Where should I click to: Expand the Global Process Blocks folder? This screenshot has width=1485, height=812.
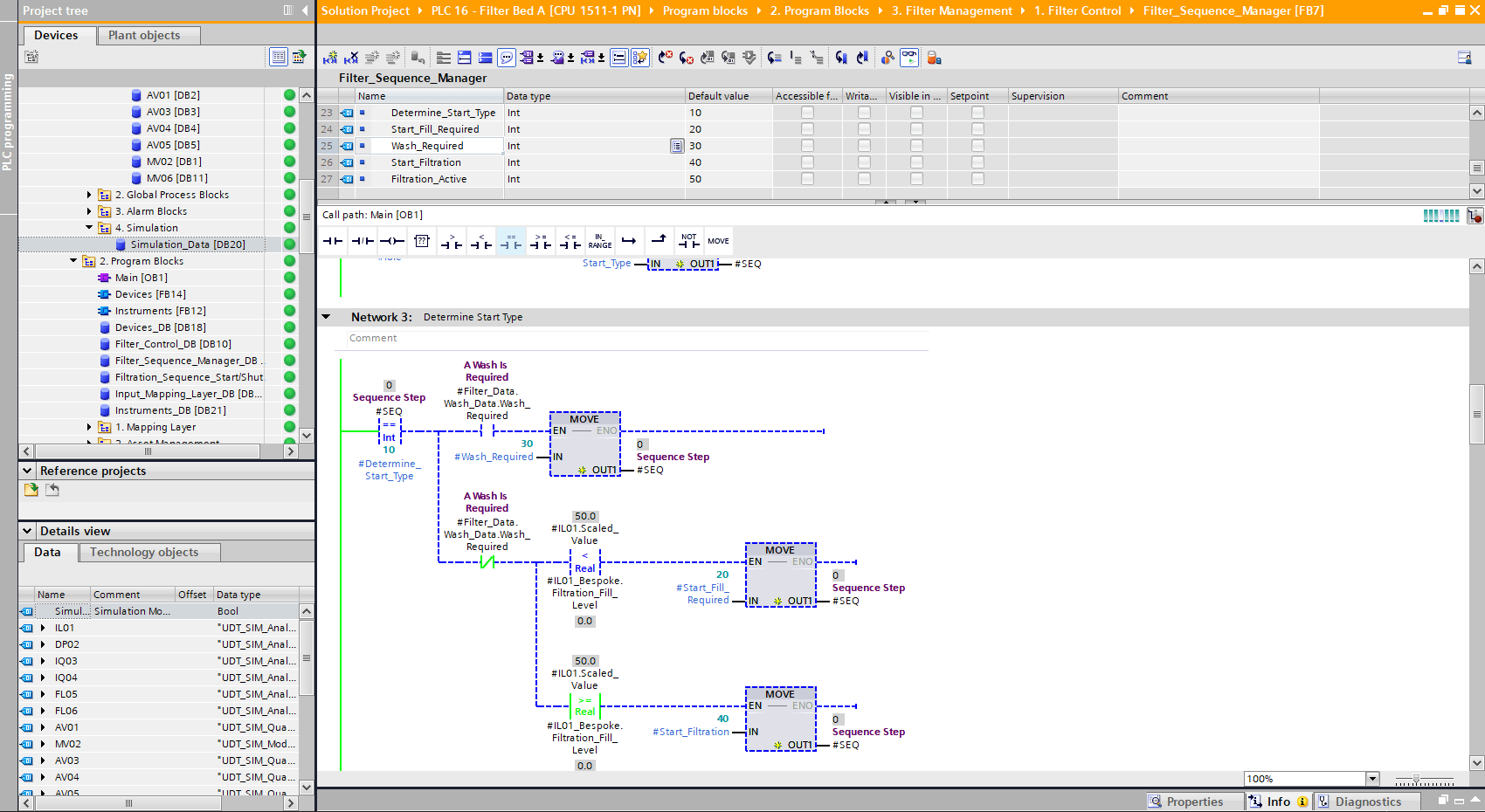pos(89,195)
